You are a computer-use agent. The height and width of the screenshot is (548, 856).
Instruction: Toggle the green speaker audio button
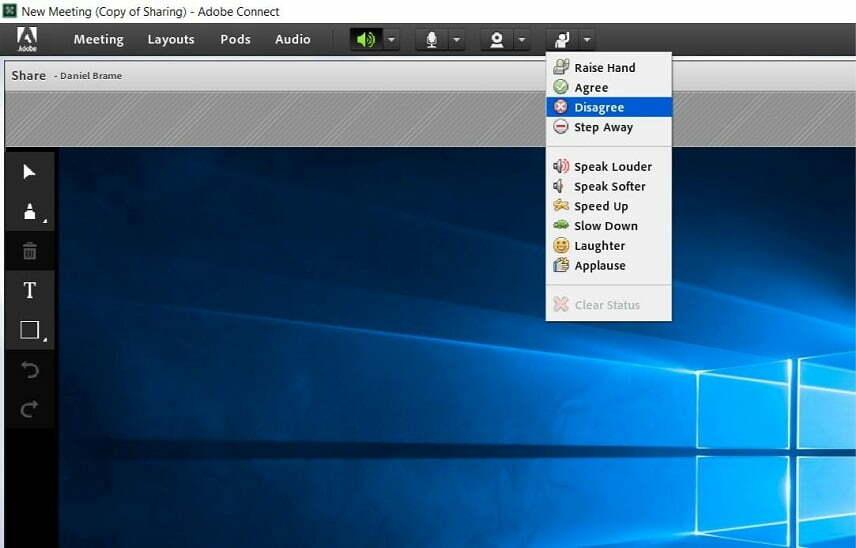(x=366, y=39)
